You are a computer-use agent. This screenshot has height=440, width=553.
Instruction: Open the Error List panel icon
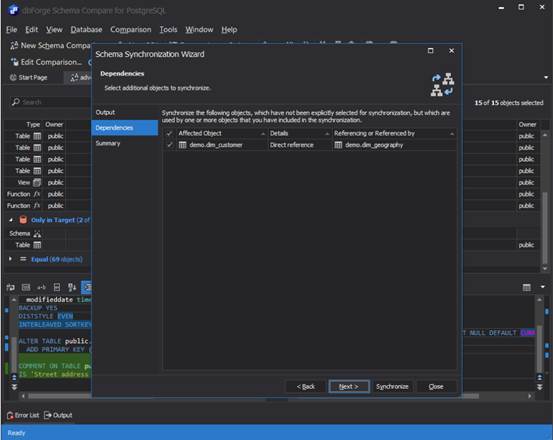[x=10, y=415]
